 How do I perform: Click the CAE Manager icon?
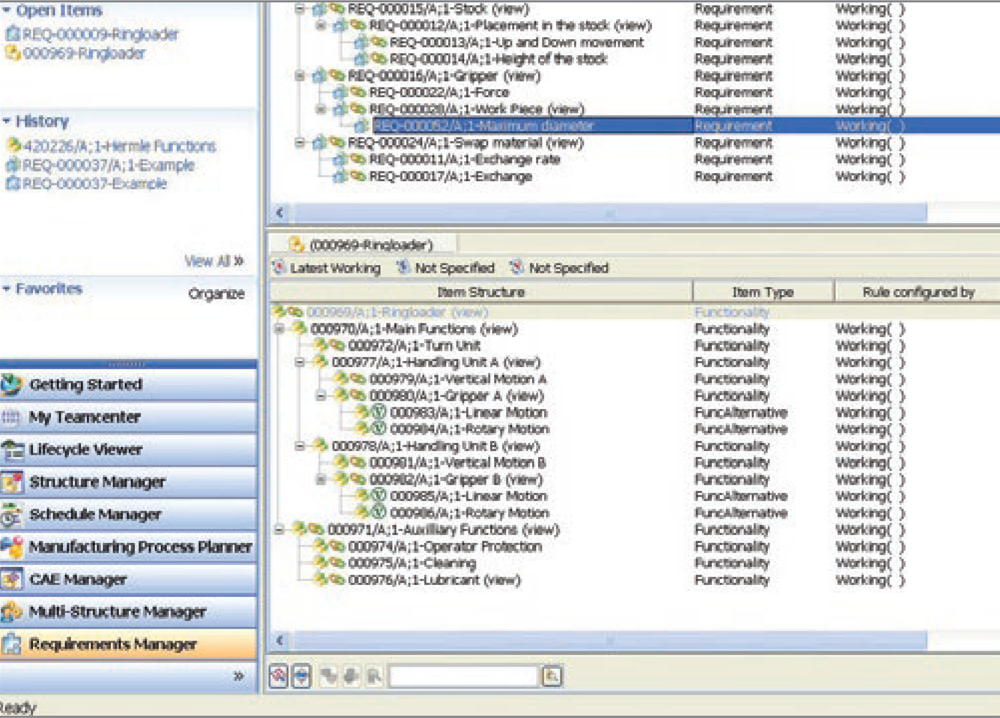(x=12, y=580)
